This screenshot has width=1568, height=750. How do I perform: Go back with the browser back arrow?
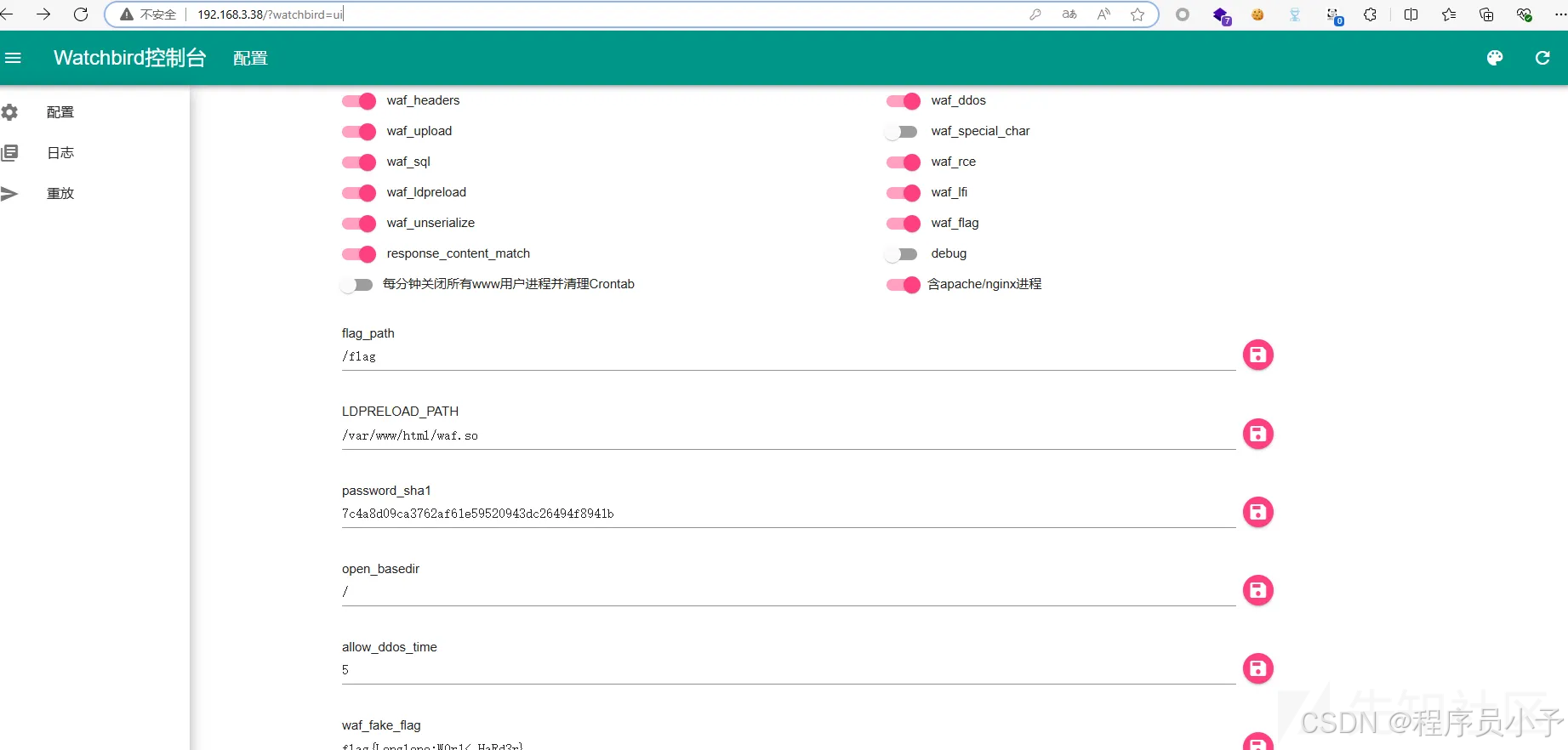click(x=7, y=14)
